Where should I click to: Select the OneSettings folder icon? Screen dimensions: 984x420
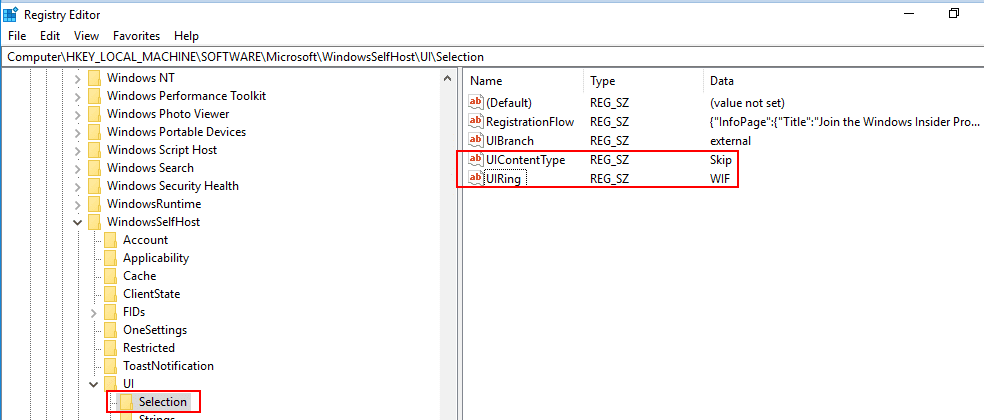(x=110, y=330)
